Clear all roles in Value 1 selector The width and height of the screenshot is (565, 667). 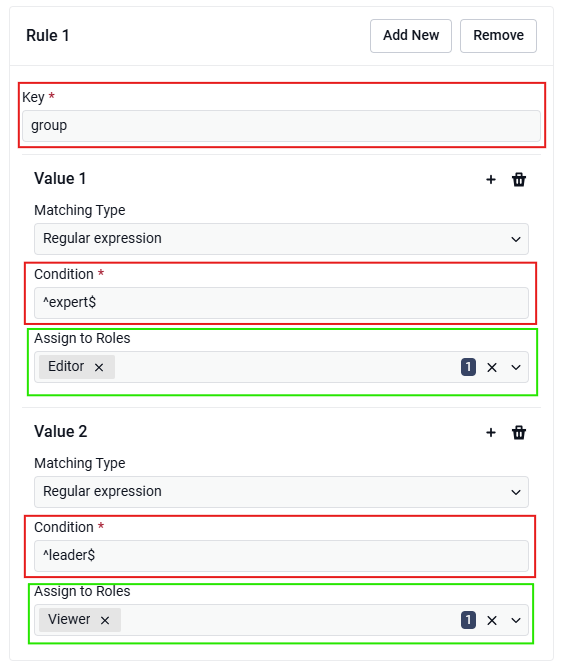click(x=492, y=367)
